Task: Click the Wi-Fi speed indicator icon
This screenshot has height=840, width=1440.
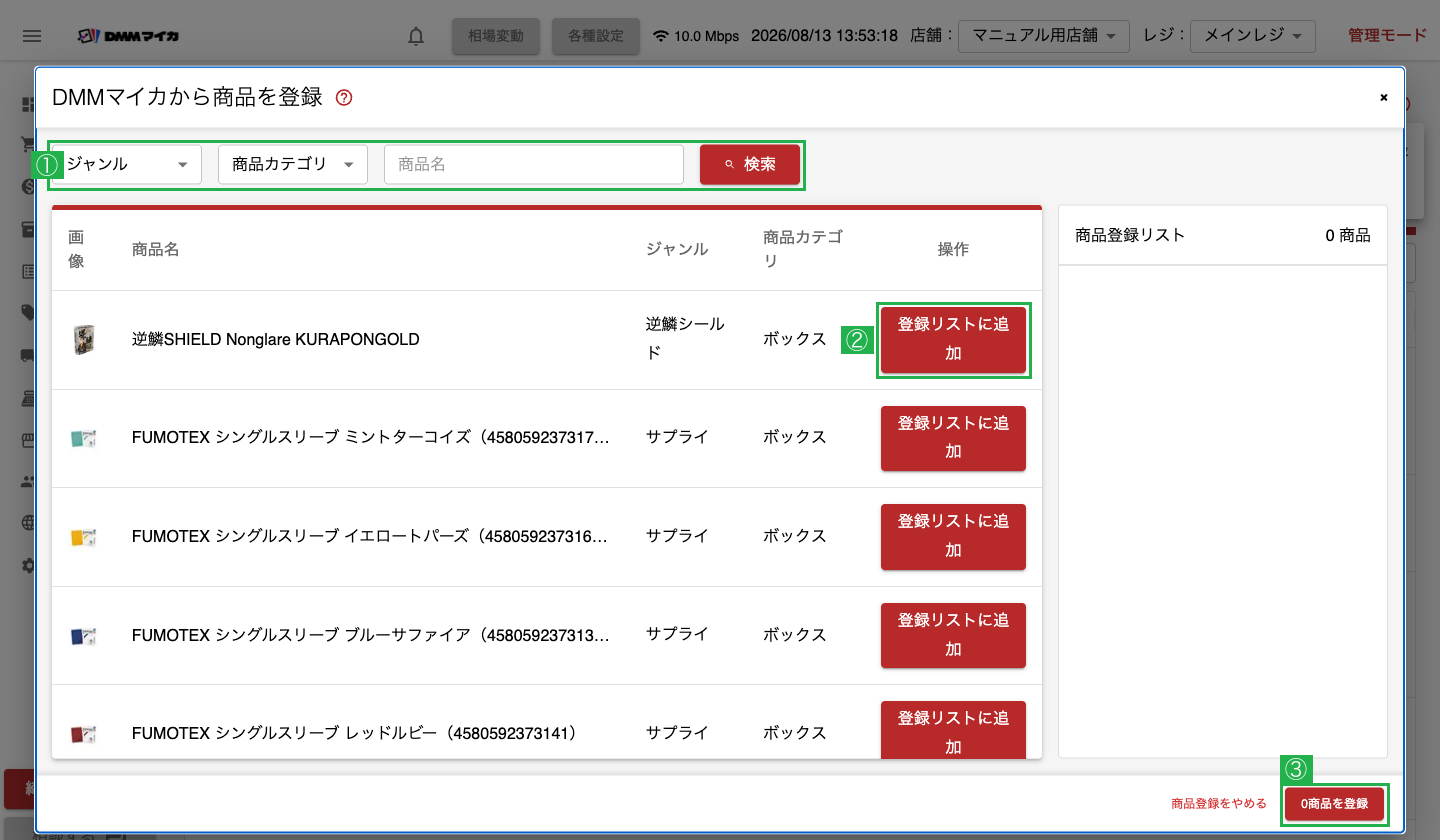Action: coord(660,36)
